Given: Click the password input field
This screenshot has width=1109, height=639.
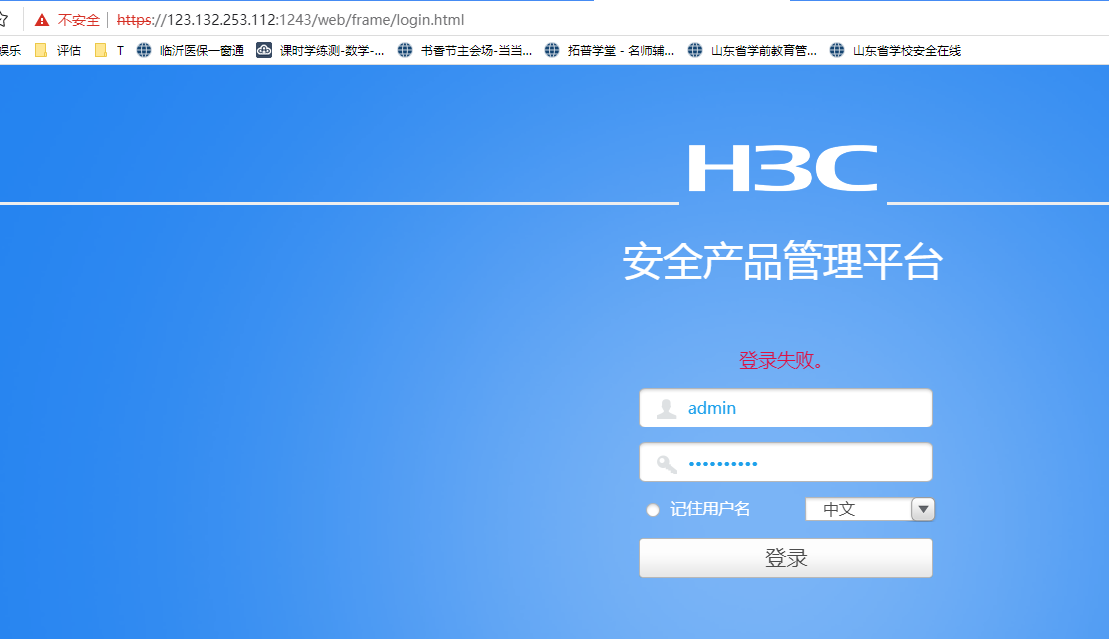Looking at the screenshot, I should (x=786, y=463).
